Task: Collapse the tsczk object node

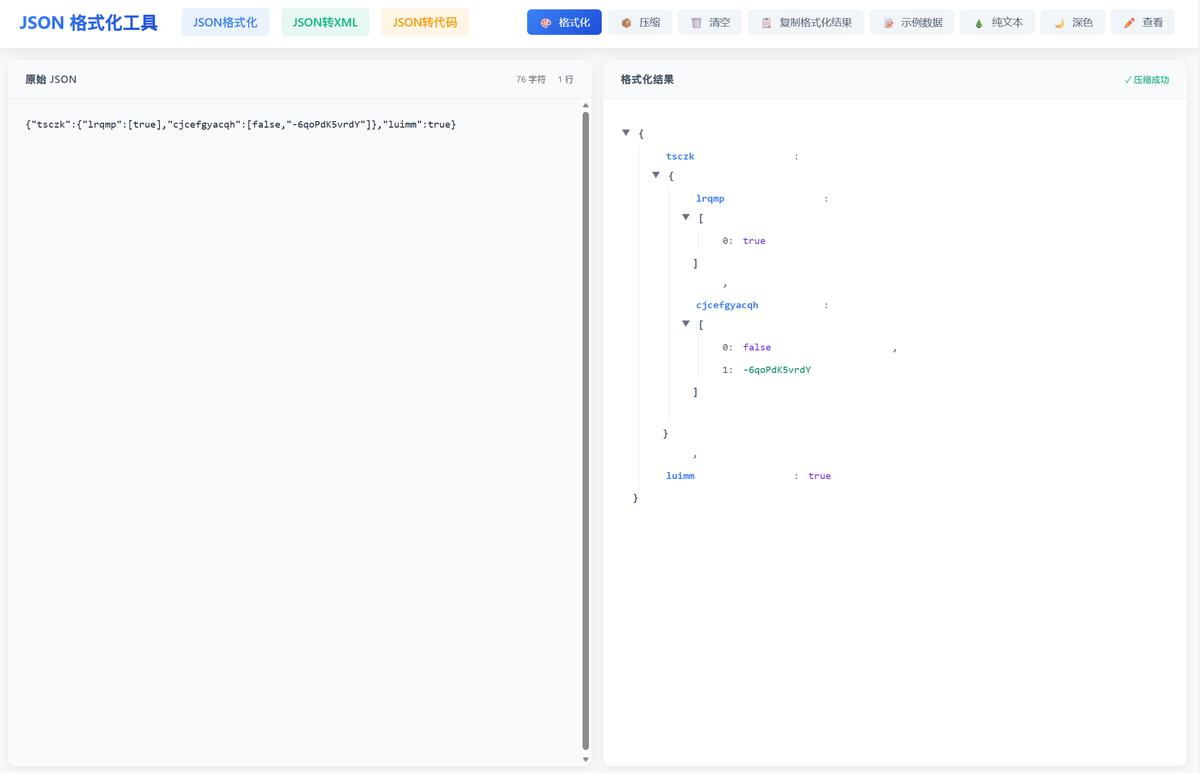Action: (656, 175)
